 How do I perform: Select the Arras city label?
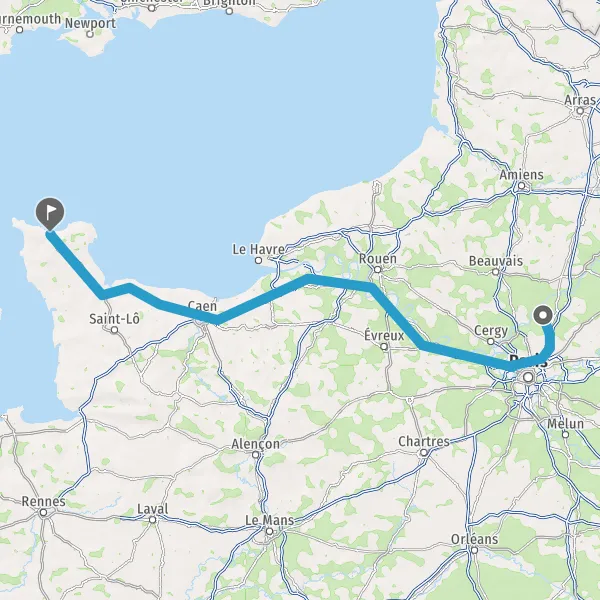tap(580, 100)
